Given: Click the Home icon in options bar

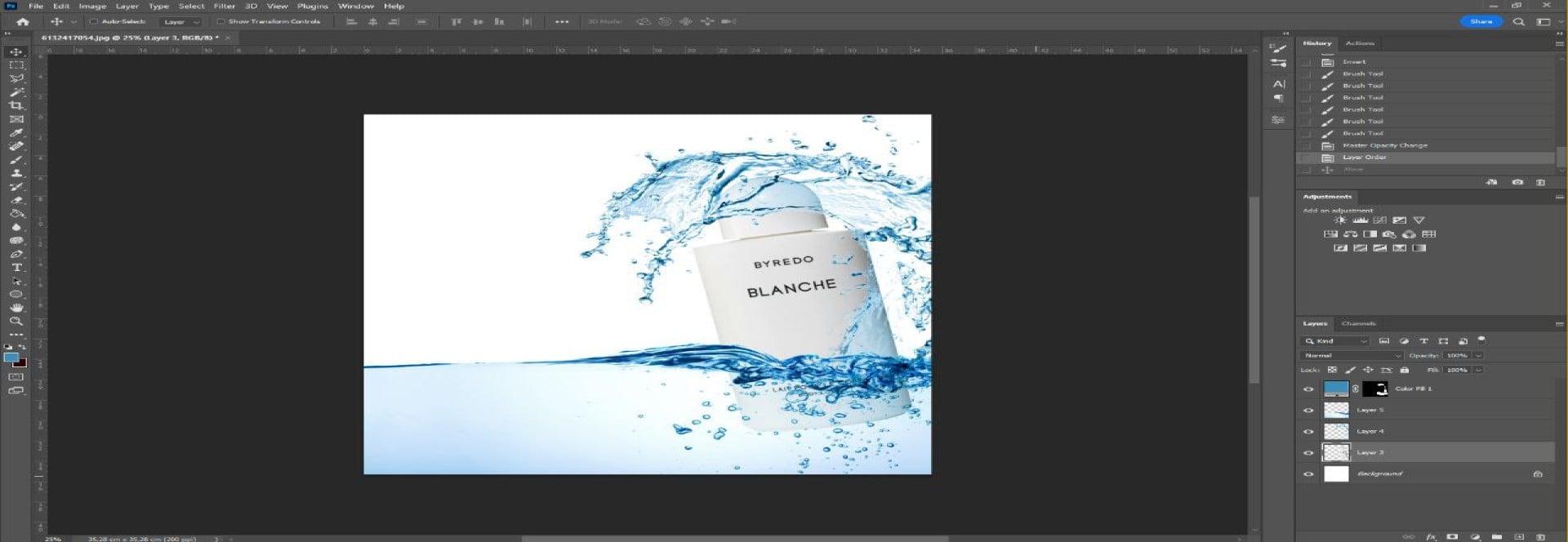Looking at the screenshot, I should [x=23, y=22].
